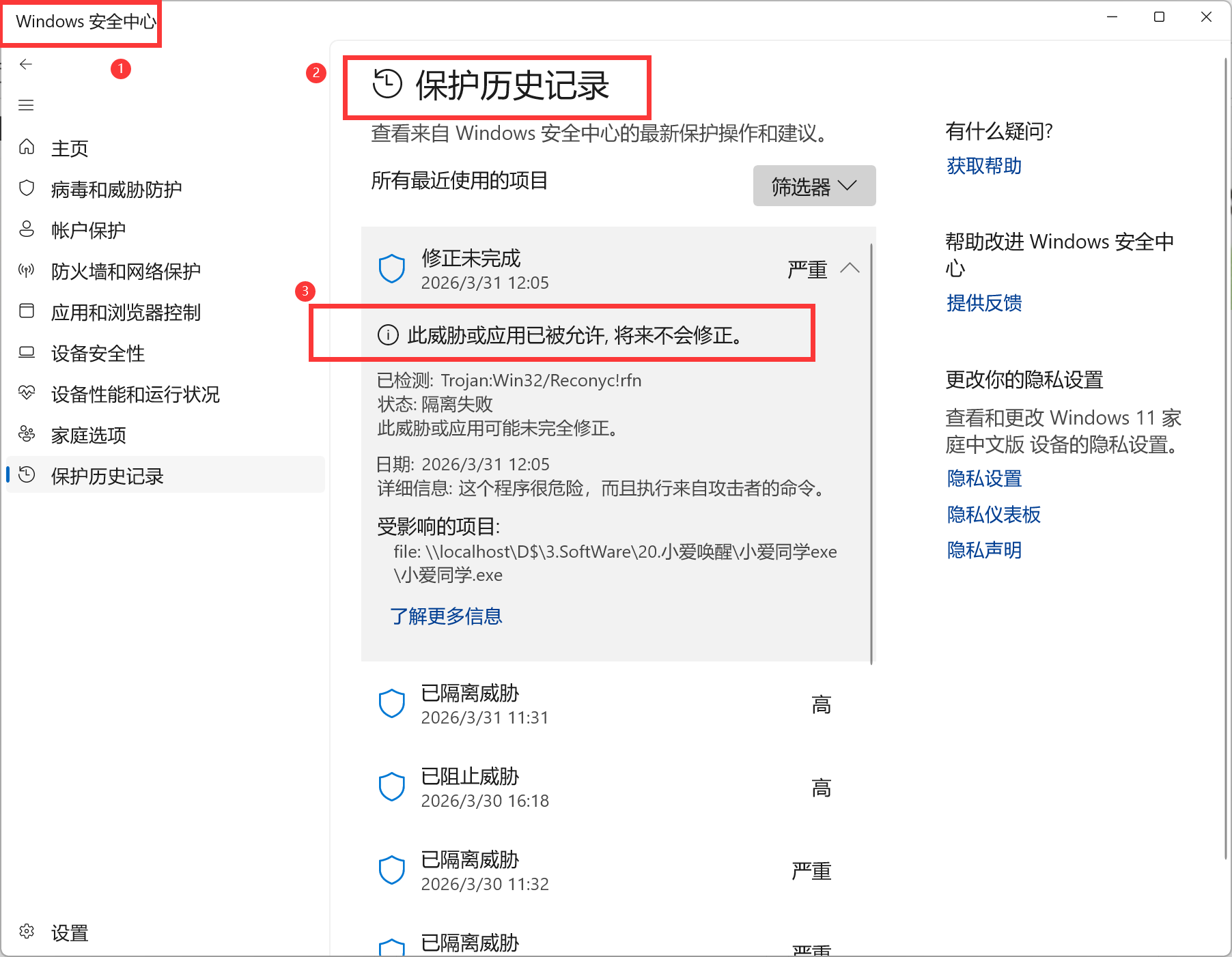Navigate to the 帐户保护 section
Image resolution: width=1232 pixels, height=957 pixels.
tap(89, 229)
